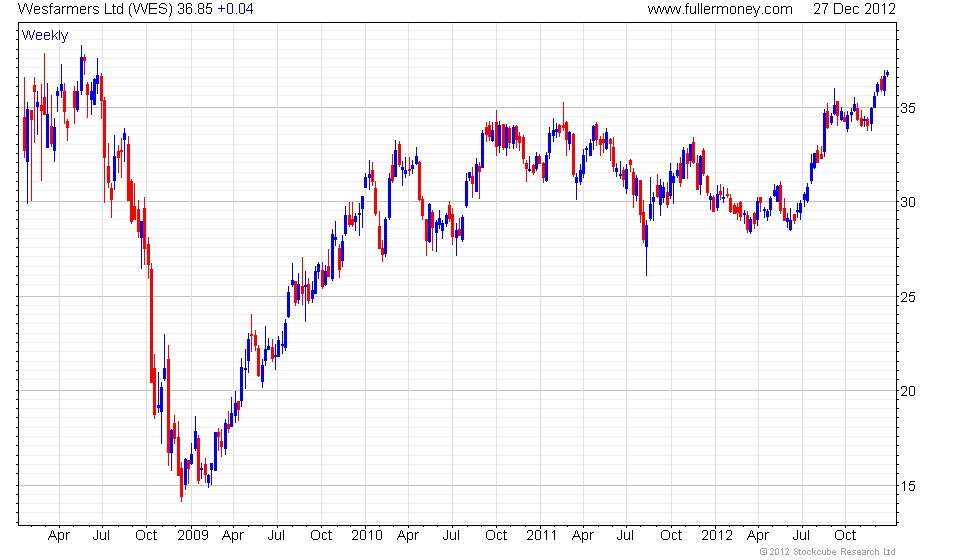Click the 2012 year label on the time axis

pyautogui.click(x=716, y=535)
